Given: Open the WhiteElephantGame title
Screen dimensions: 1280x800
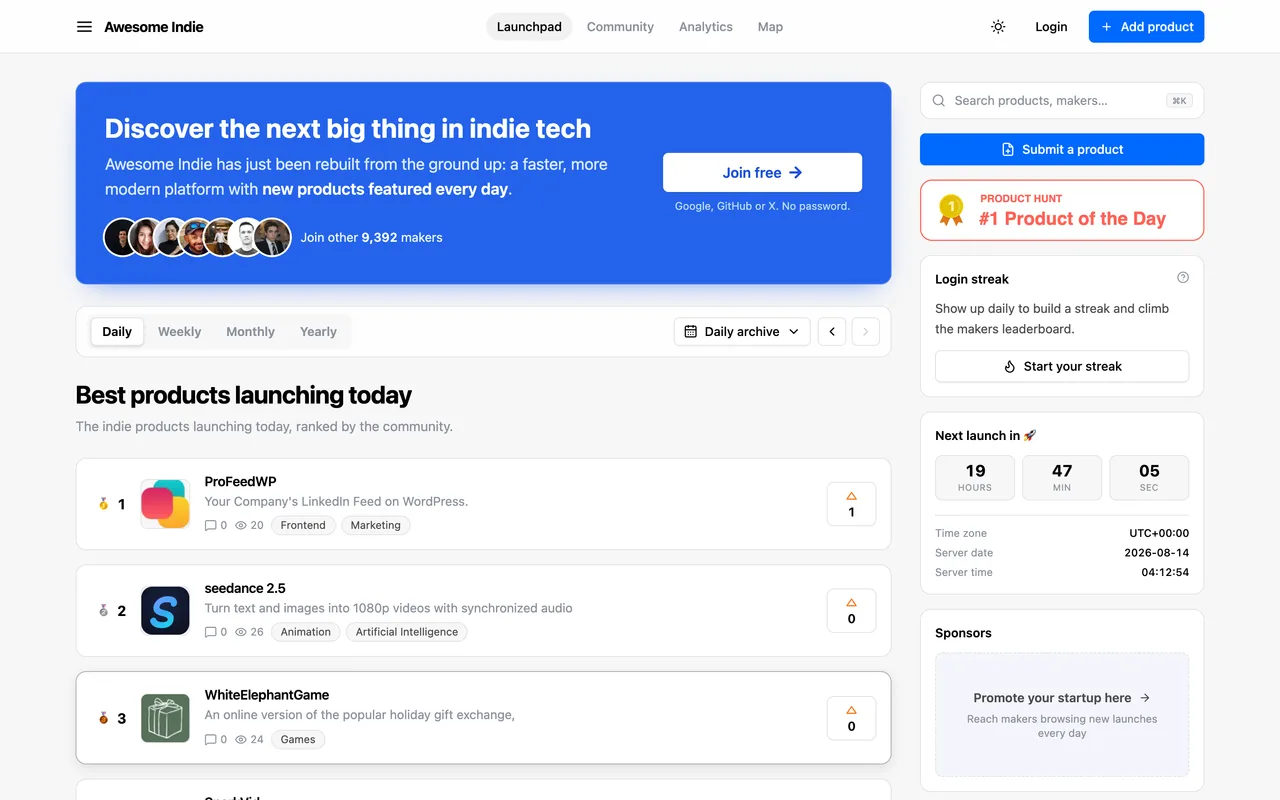Looking at the screenshot, I should coord(267,695).
